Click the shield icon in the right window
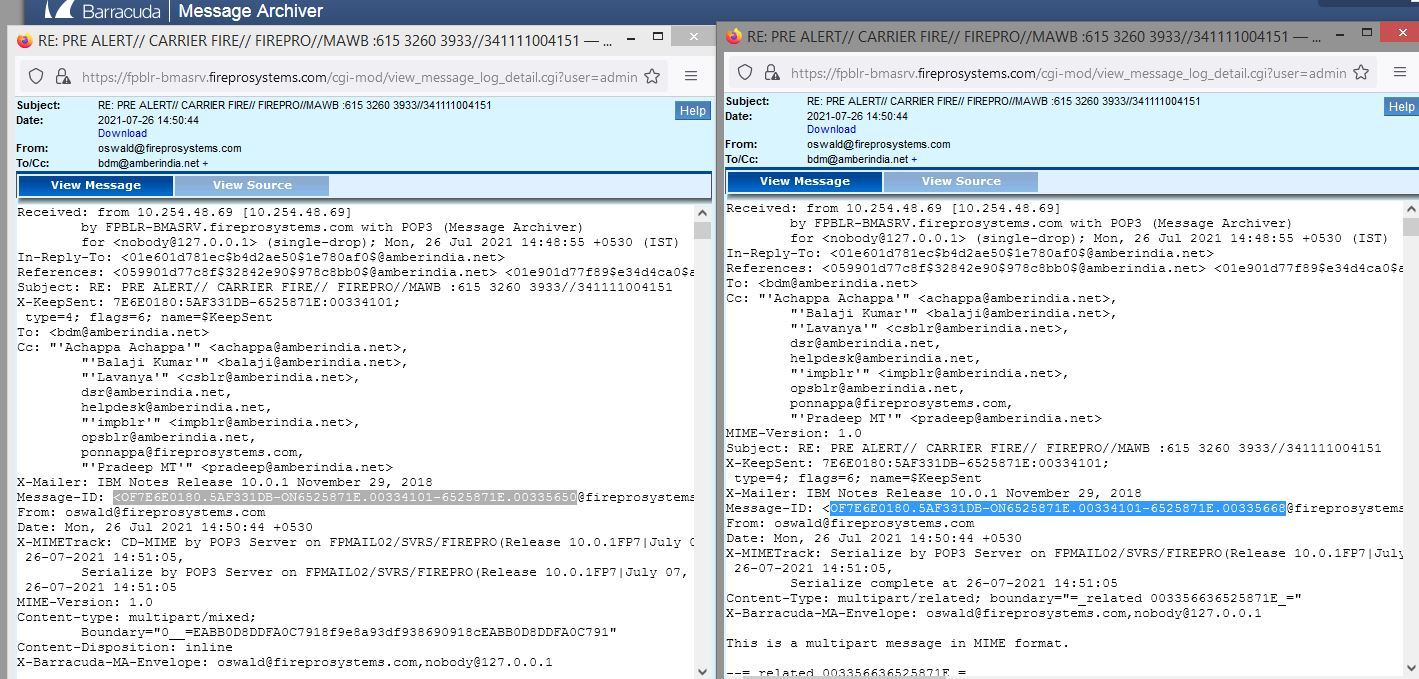Image resolution: width=1419 pixels, height=679 pixels. click(745, 73)
